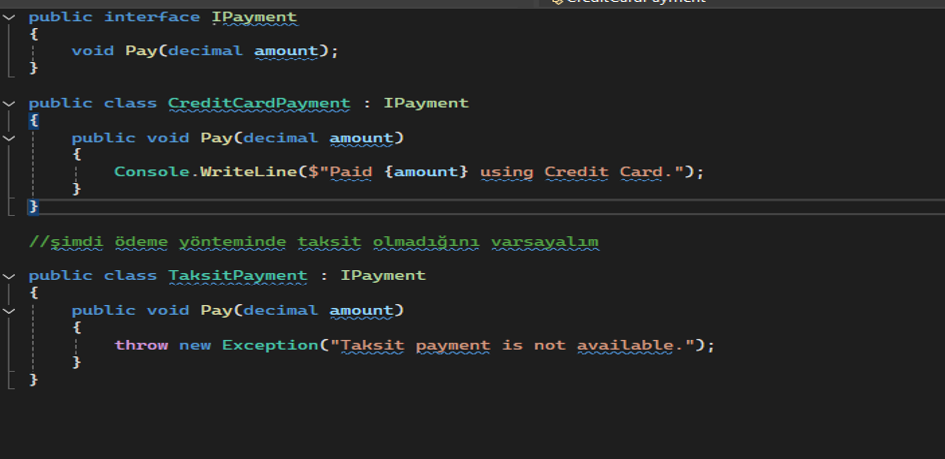The height and width of the screenshot is (459, 945).
Task: Click the green Turkish comment line
Action: (x=314, y=242)
